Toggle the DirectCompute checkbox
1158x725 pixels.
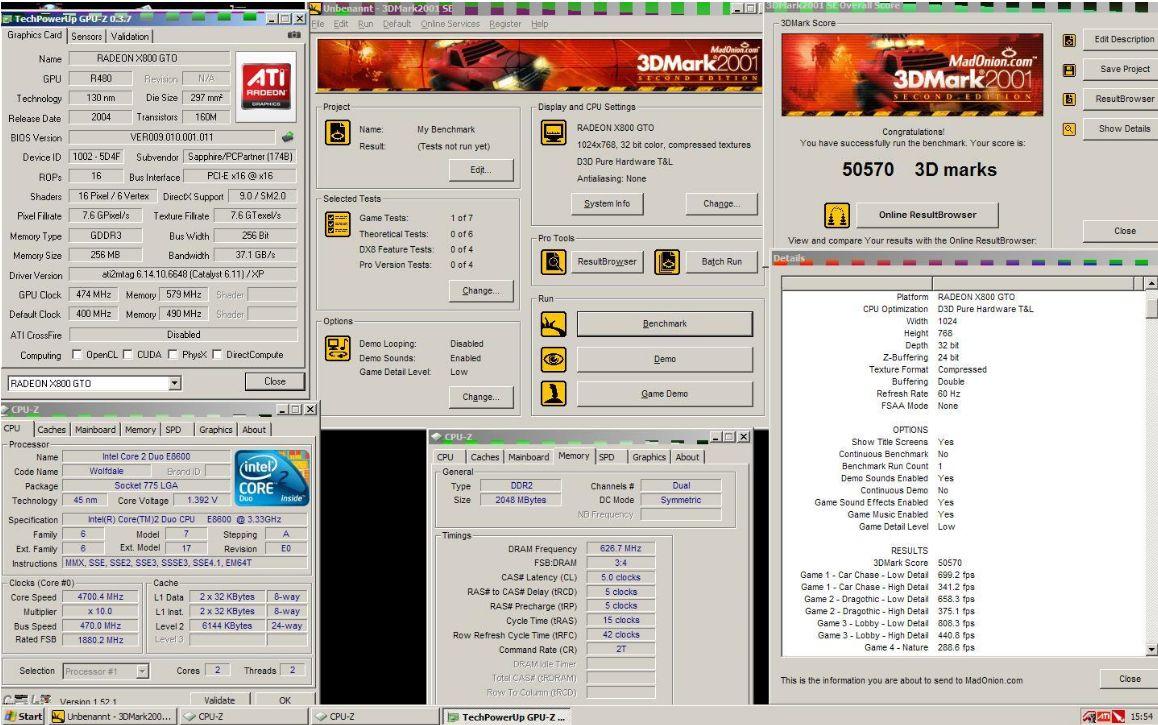217,354
